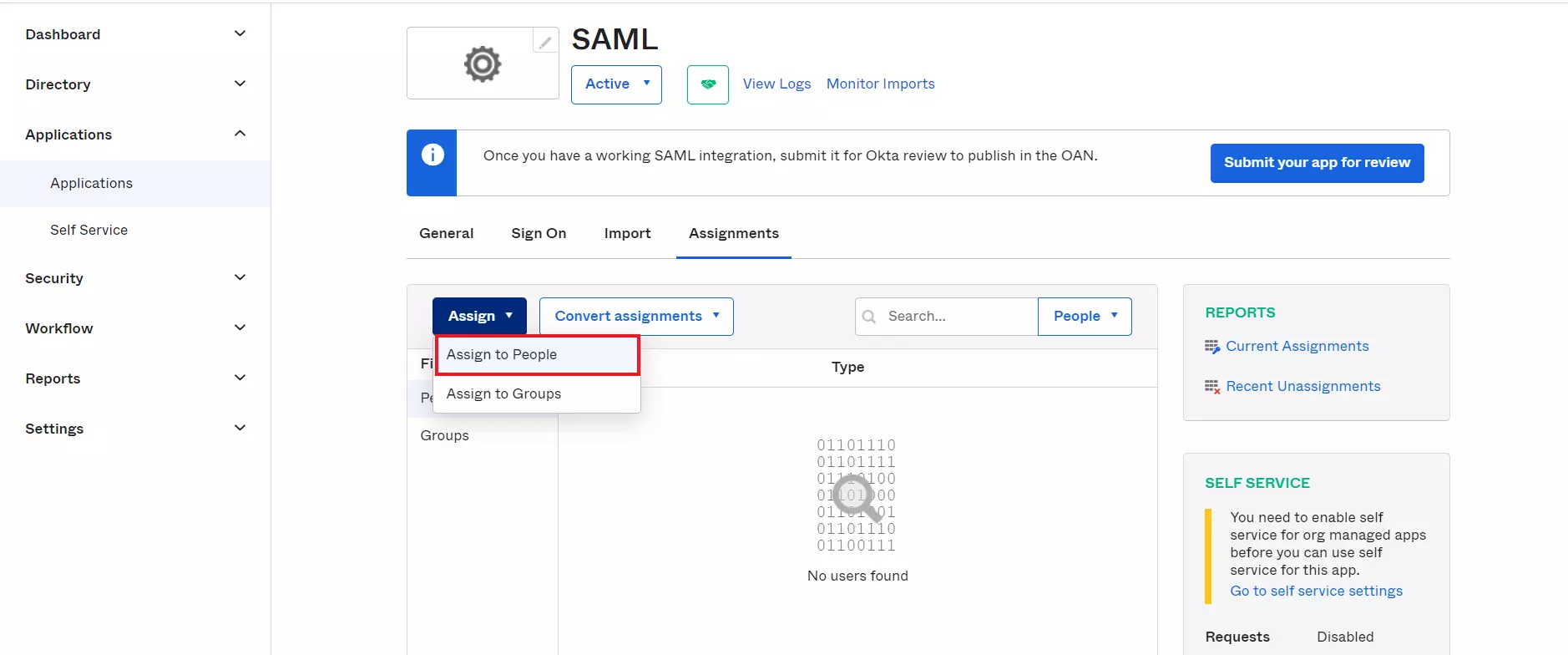Click the assignments Search field
Viewport: 1568px width, 655px height.
(947, 317)
